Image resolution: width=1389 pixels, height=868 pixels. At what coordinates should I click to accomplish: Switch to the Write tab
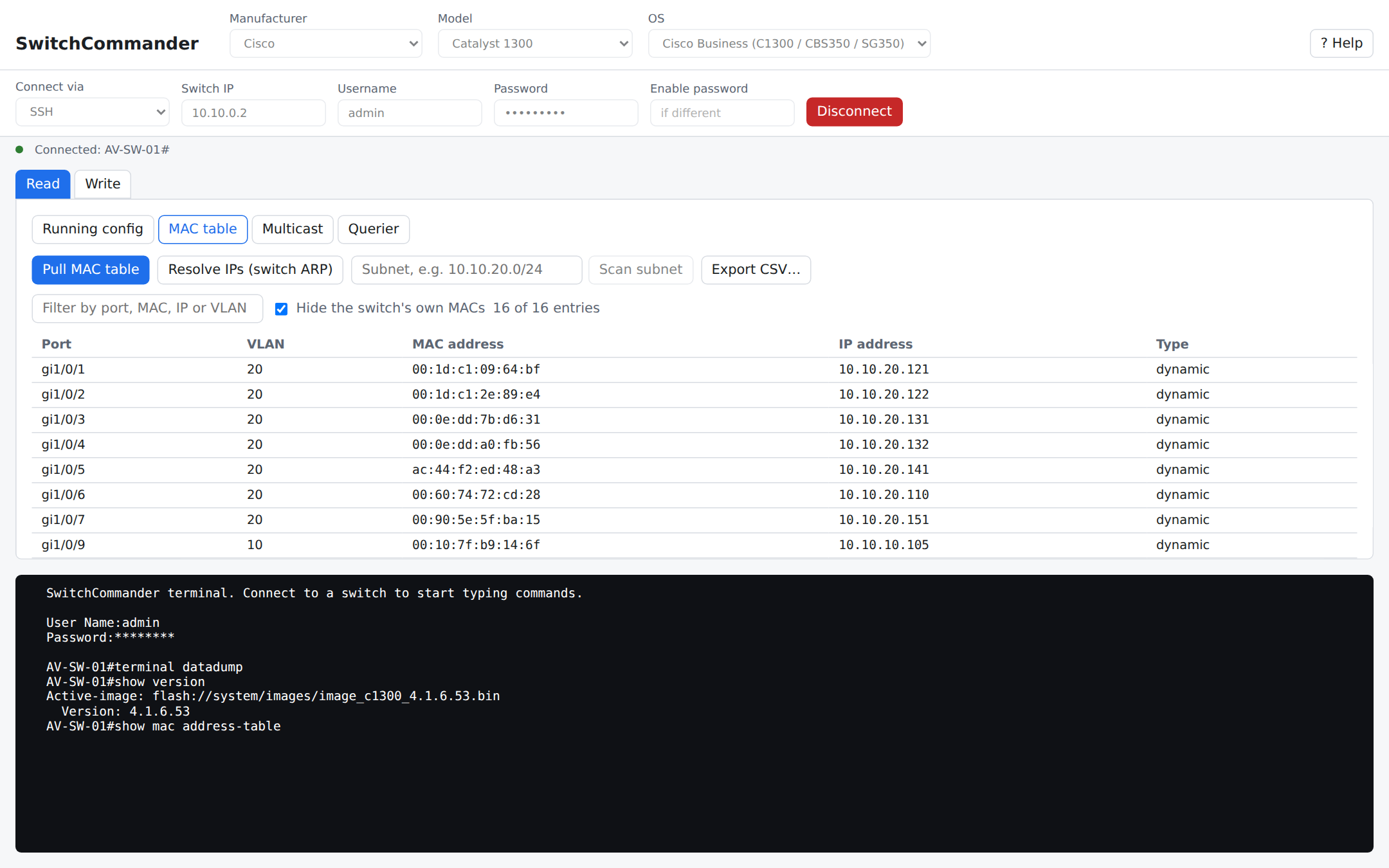point(103,184)
